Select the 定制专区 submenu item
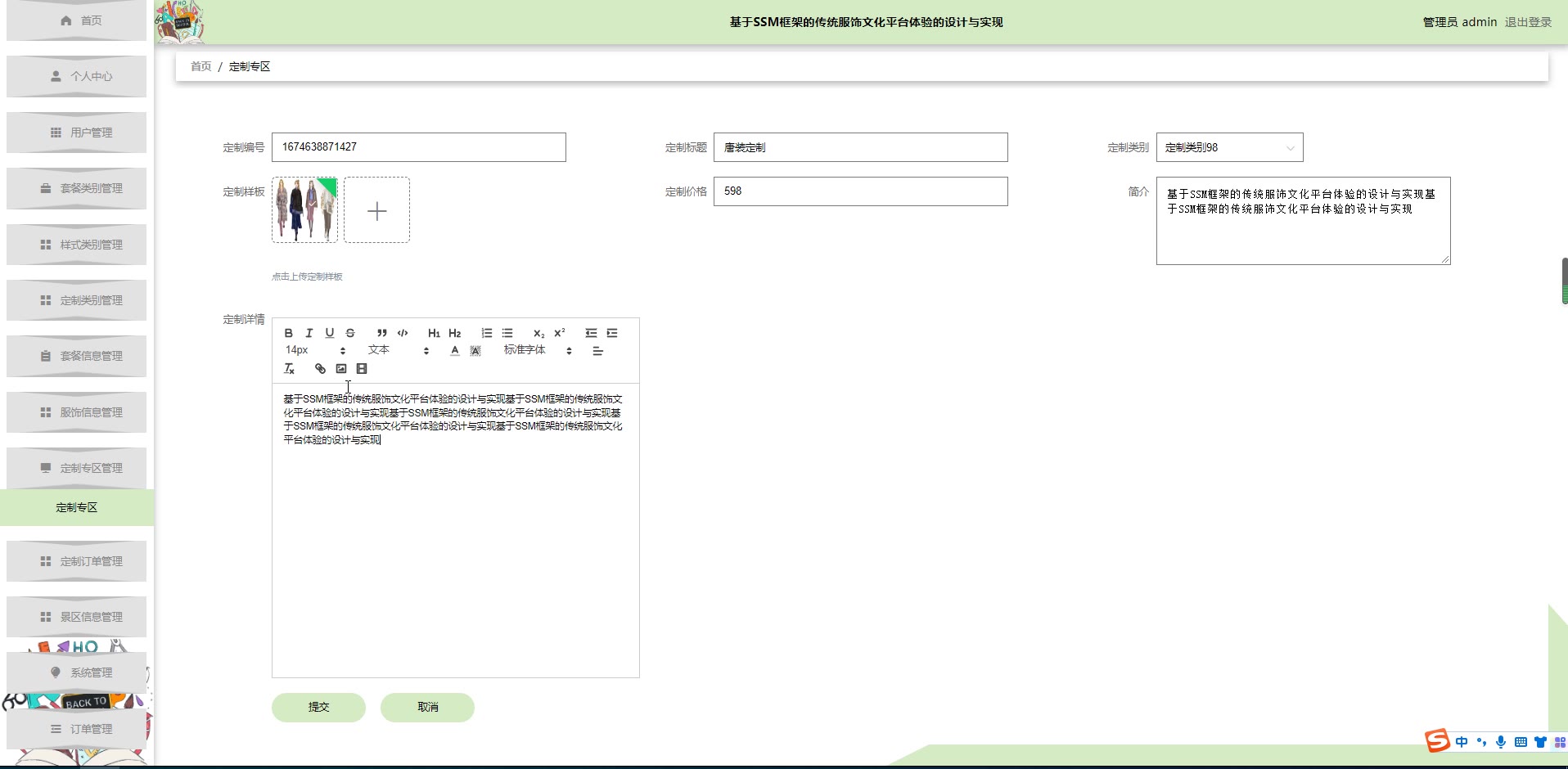This screenshot has width=1568, height=769. click(77, 507)
